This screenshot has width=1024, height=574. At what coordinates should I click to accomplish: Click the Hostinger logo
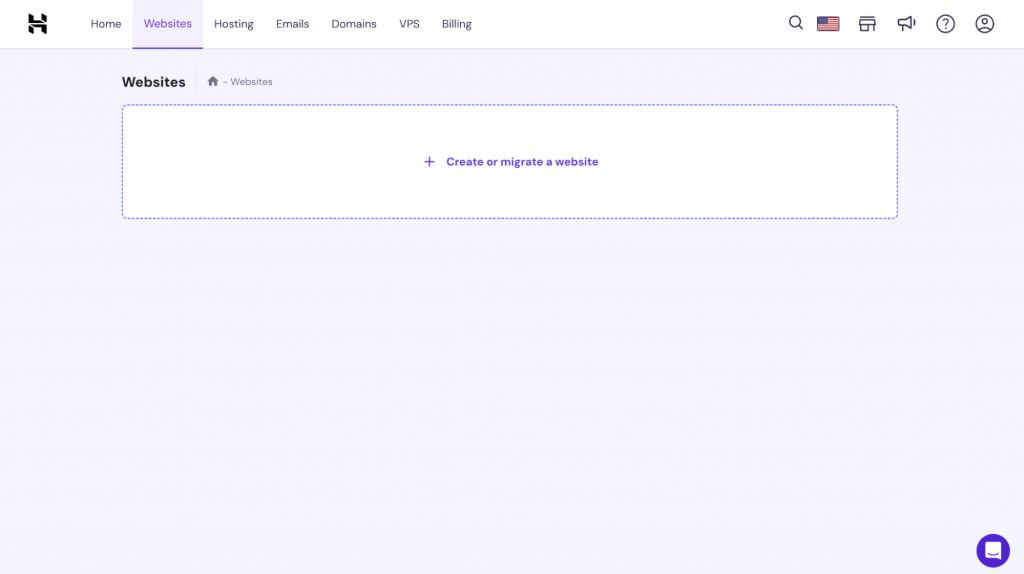tap(37, 24)
